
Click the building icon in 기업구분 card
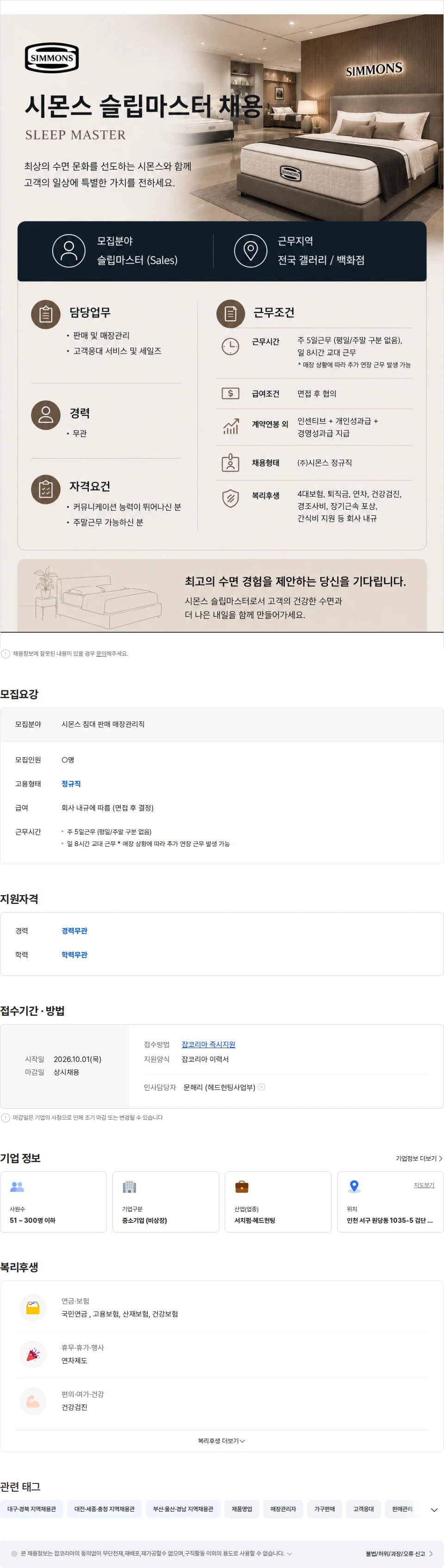pyautogui.click(x=129, y=1186)
